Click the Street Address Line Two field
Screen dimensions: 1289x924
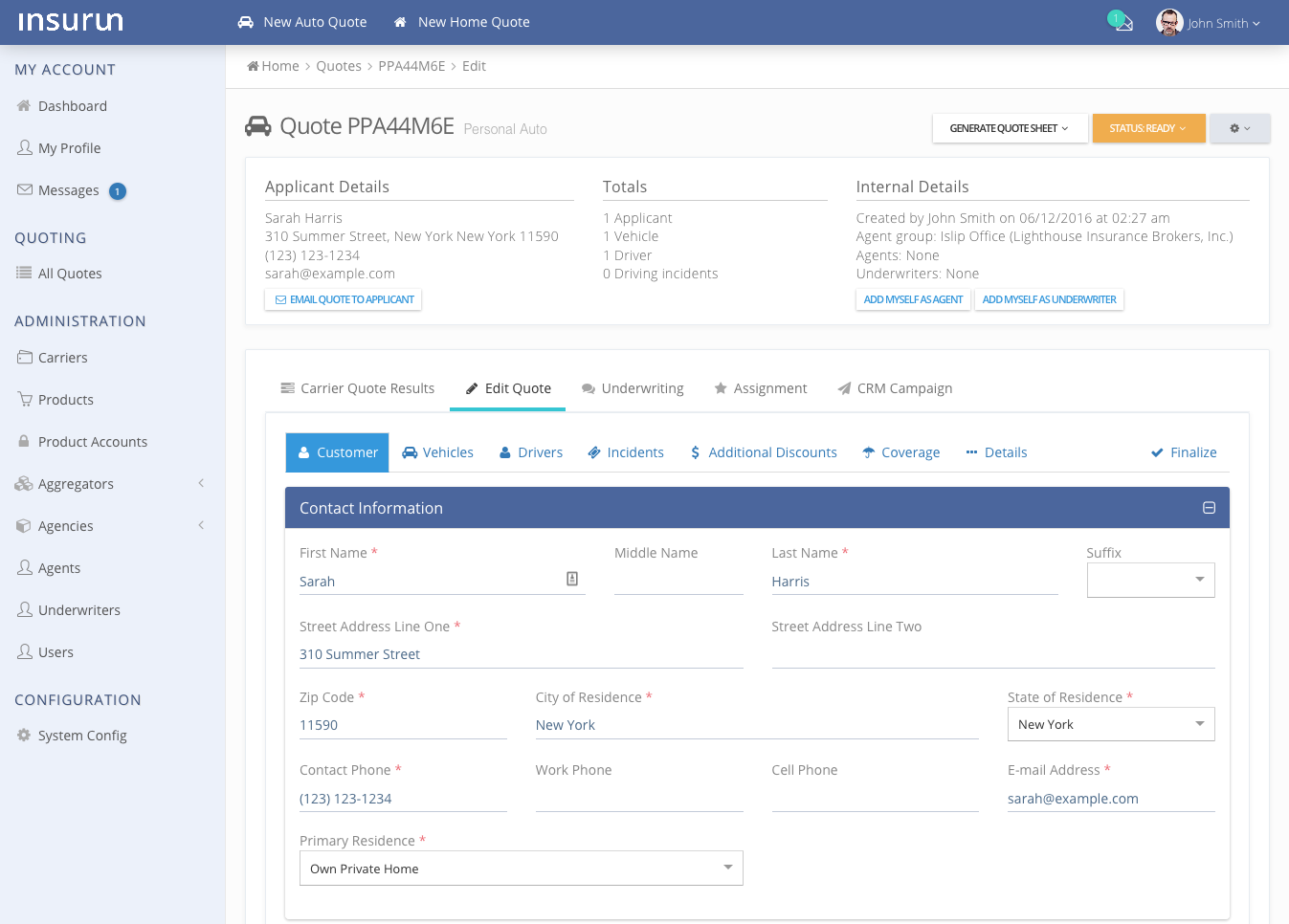click(x=993, y=654)
